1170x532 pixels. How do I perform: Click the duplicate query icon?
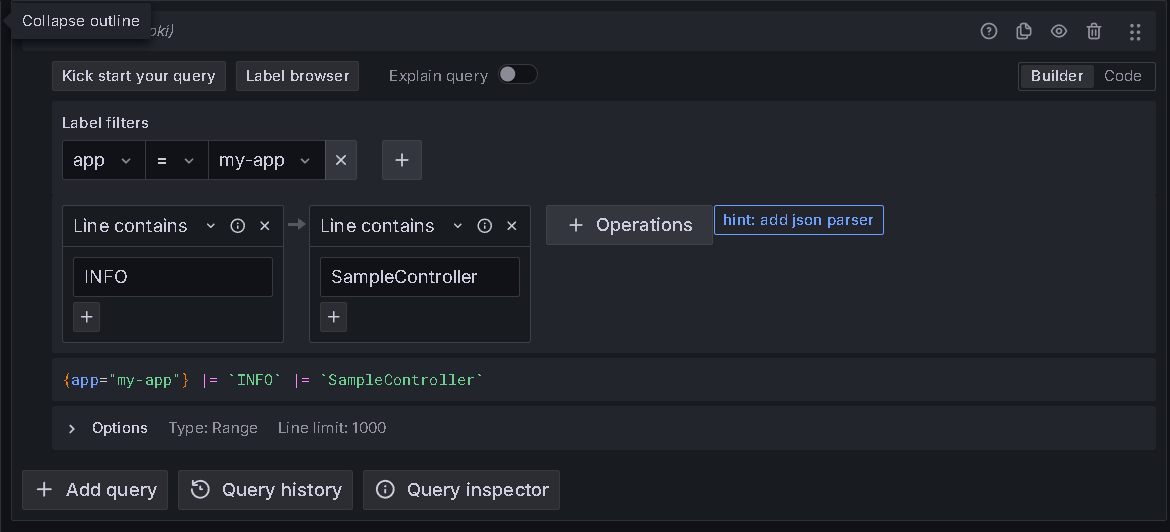pyautogui.click(x=1024, y=31)
